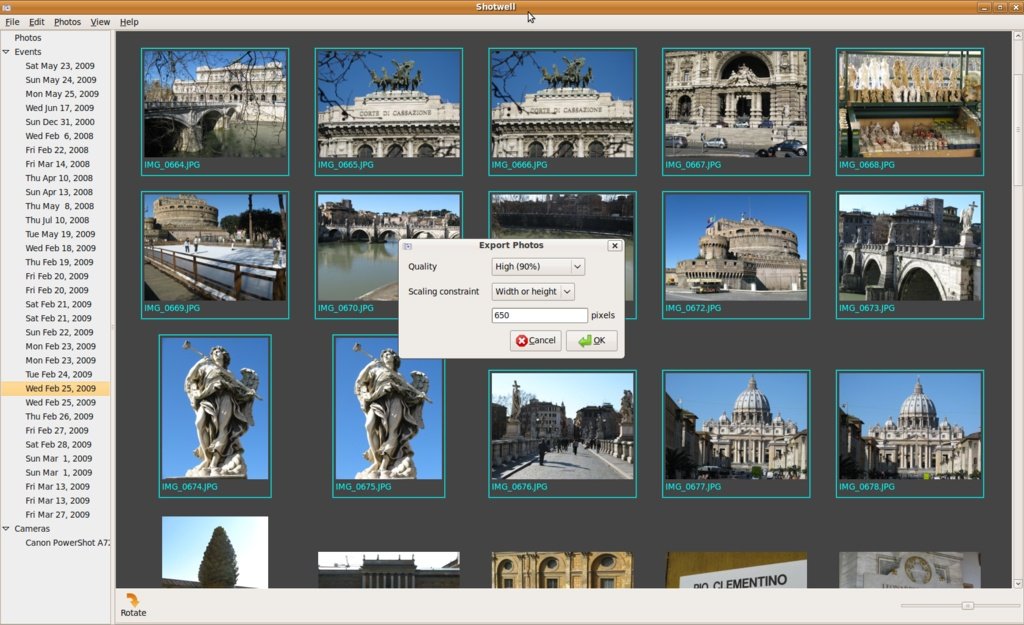This screenshot has width=1024, height=625.
Task: Open the File menu
Action: (x=12, y=22)
